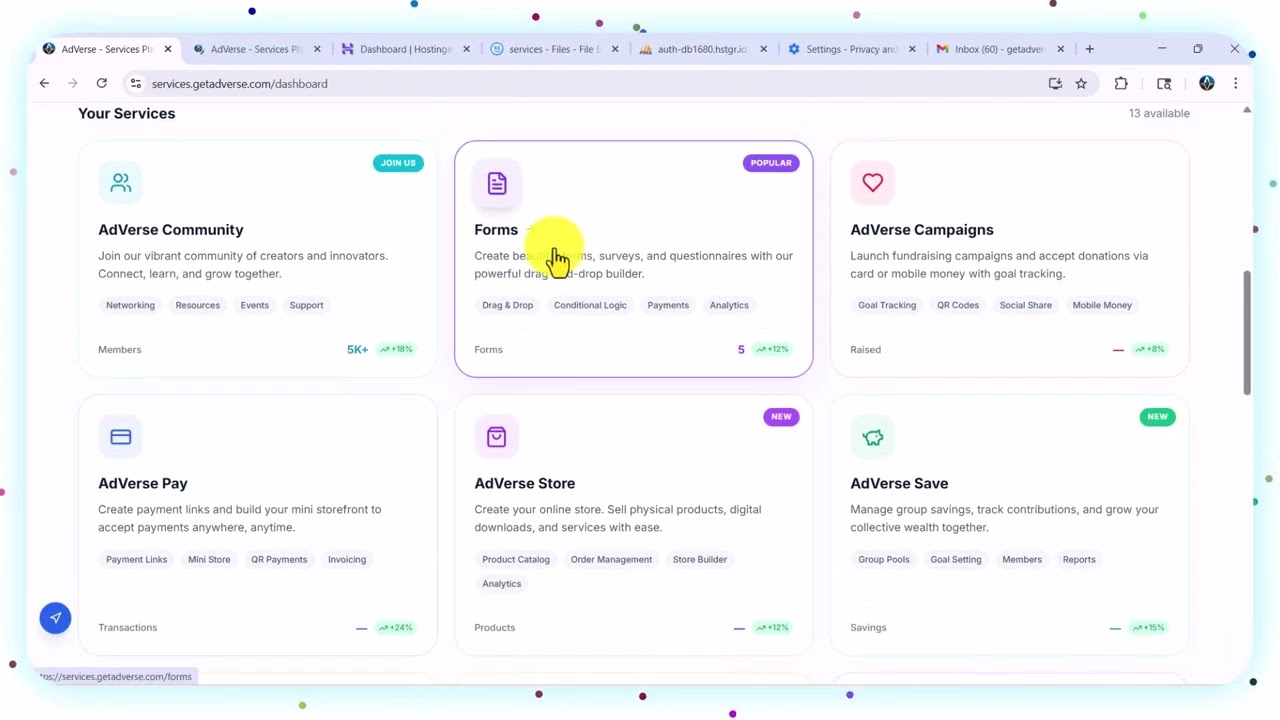Open the side panel search icon
The width and height of the screenshot is (1280, 720).
tap(1164, 84)
